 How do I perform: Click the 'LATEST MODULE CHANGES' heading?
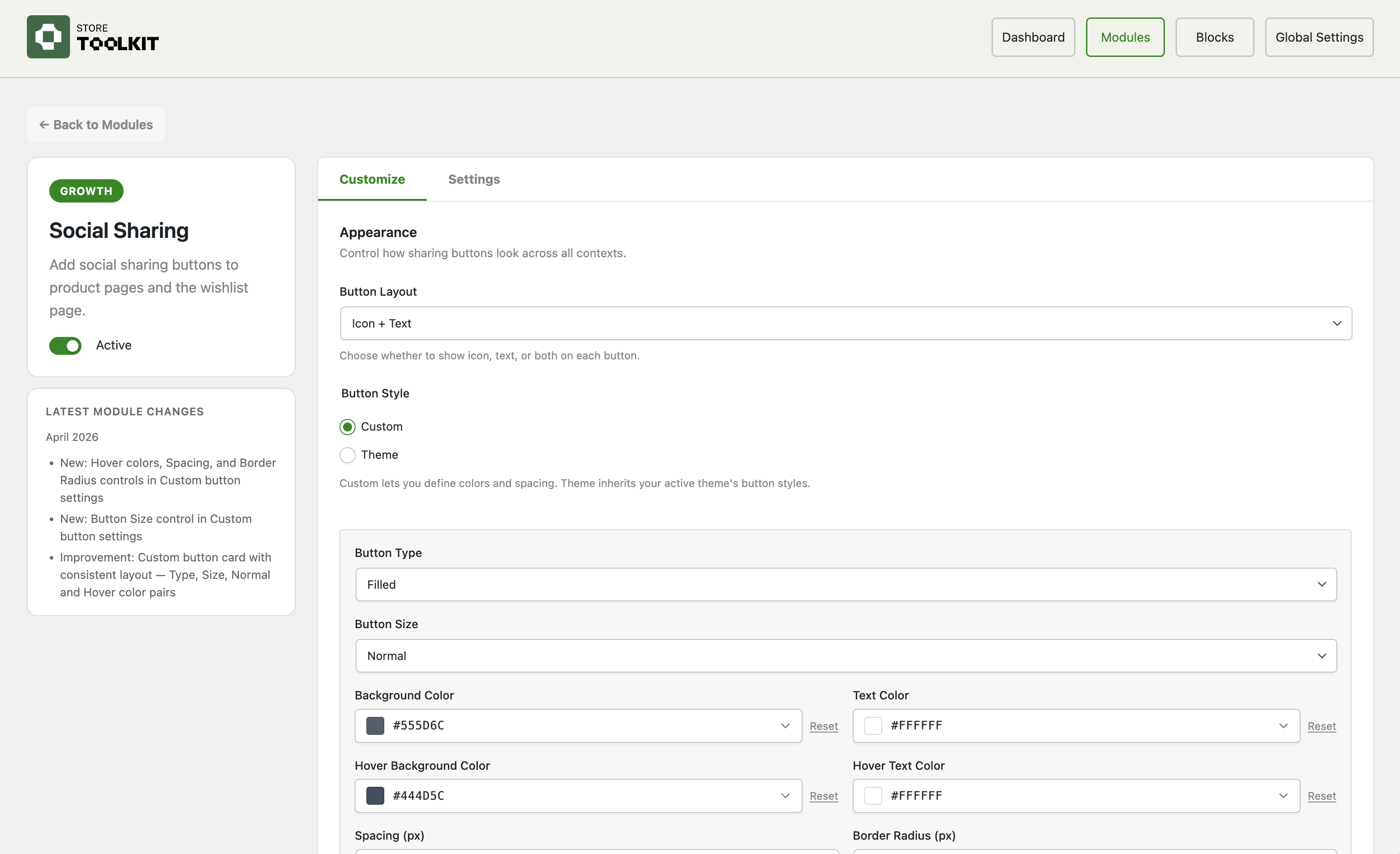pos(125,412)
